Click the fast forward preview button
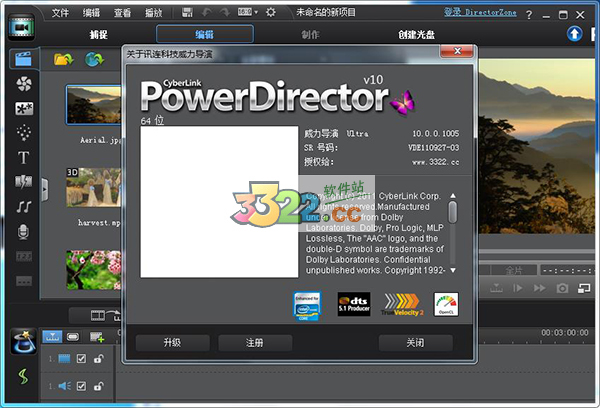Image resolution: width=600 pixels, height=408 pixels. [x=540, y=288]
